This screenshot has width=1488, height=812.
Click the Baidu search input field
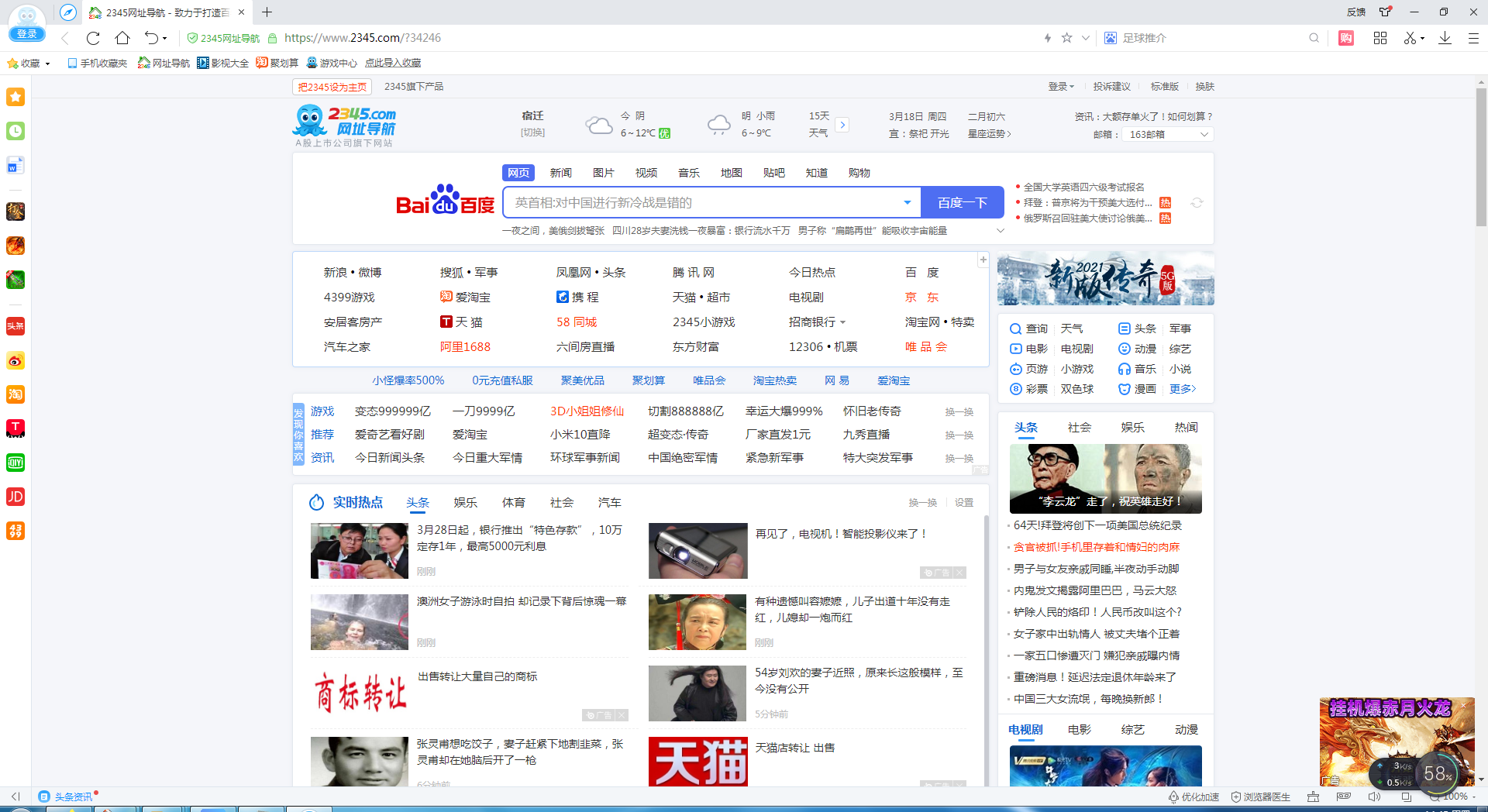(701, 203)
